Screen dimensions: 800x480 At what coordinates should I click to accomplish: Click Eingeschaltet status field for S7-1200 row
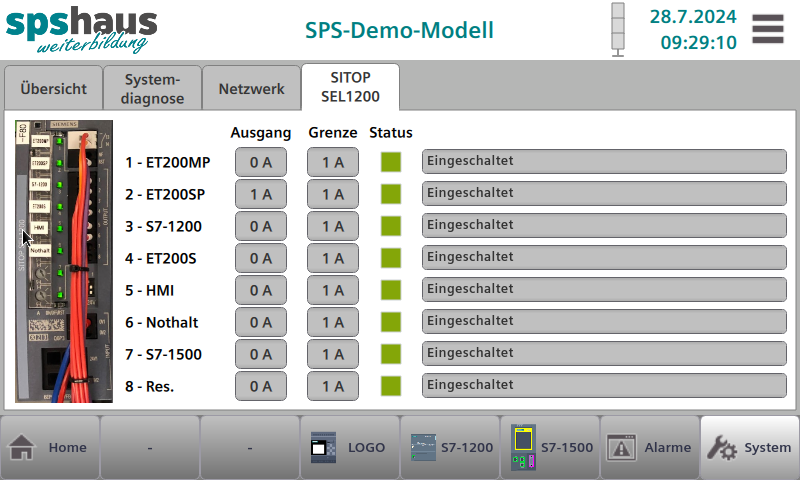(x=604, y=225)
